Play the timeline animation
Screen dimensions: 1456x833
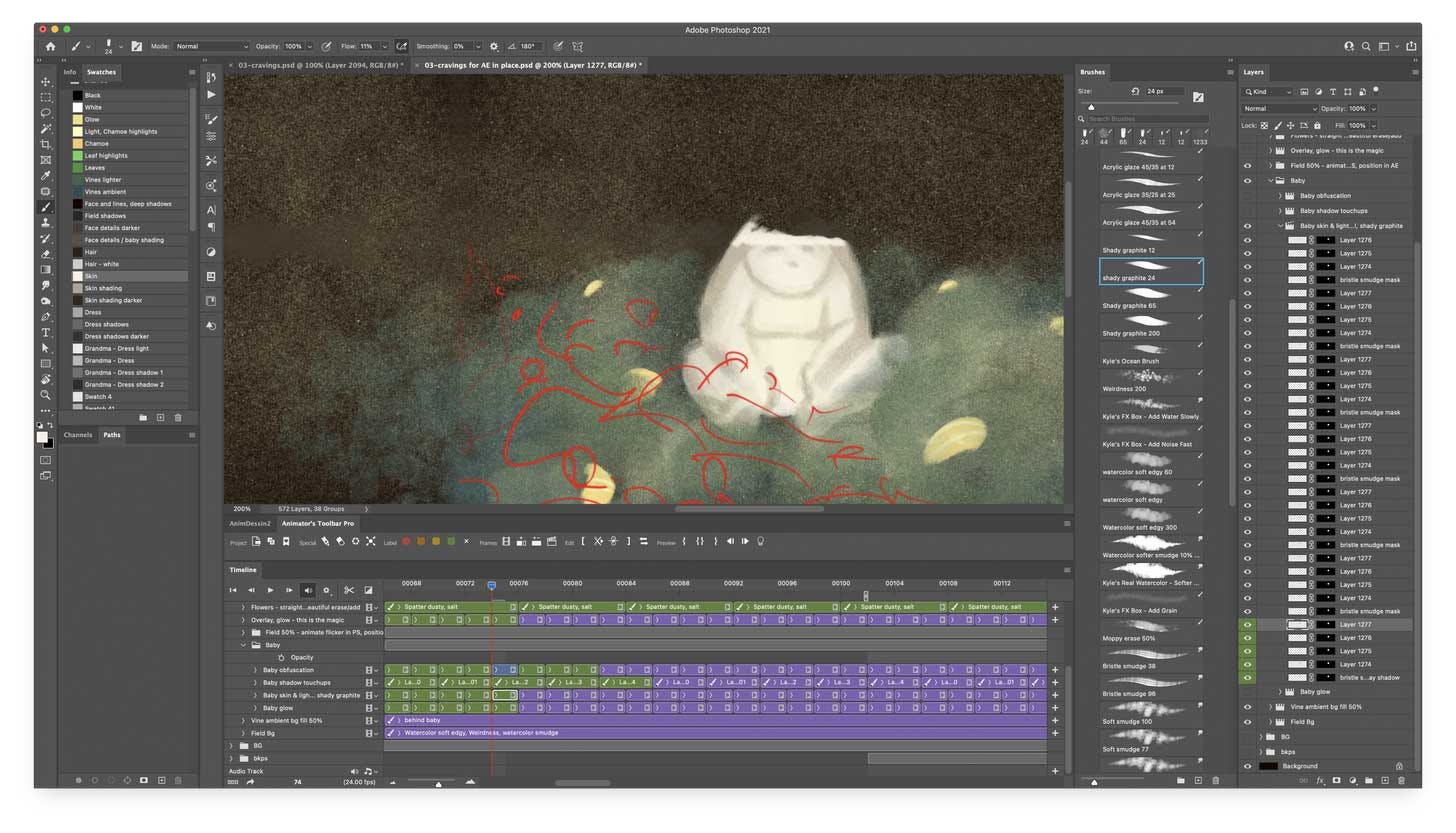coord(270,590)
